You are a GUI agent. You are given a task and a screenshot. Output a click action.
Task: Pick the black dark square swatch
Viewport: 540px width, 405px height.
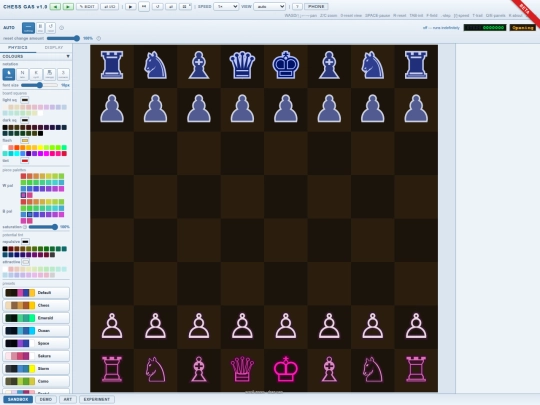point(5,127)
